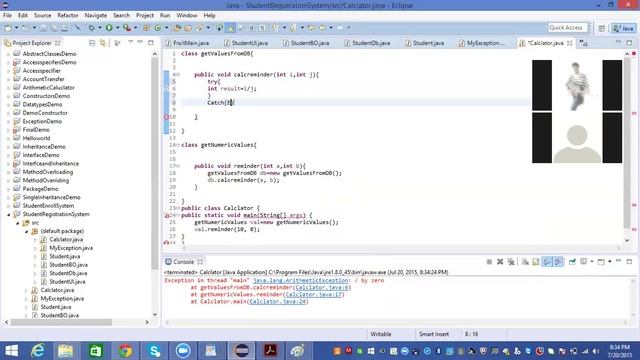
Task: Click the Open Type toolbar icon
Action: click(177, 28)
